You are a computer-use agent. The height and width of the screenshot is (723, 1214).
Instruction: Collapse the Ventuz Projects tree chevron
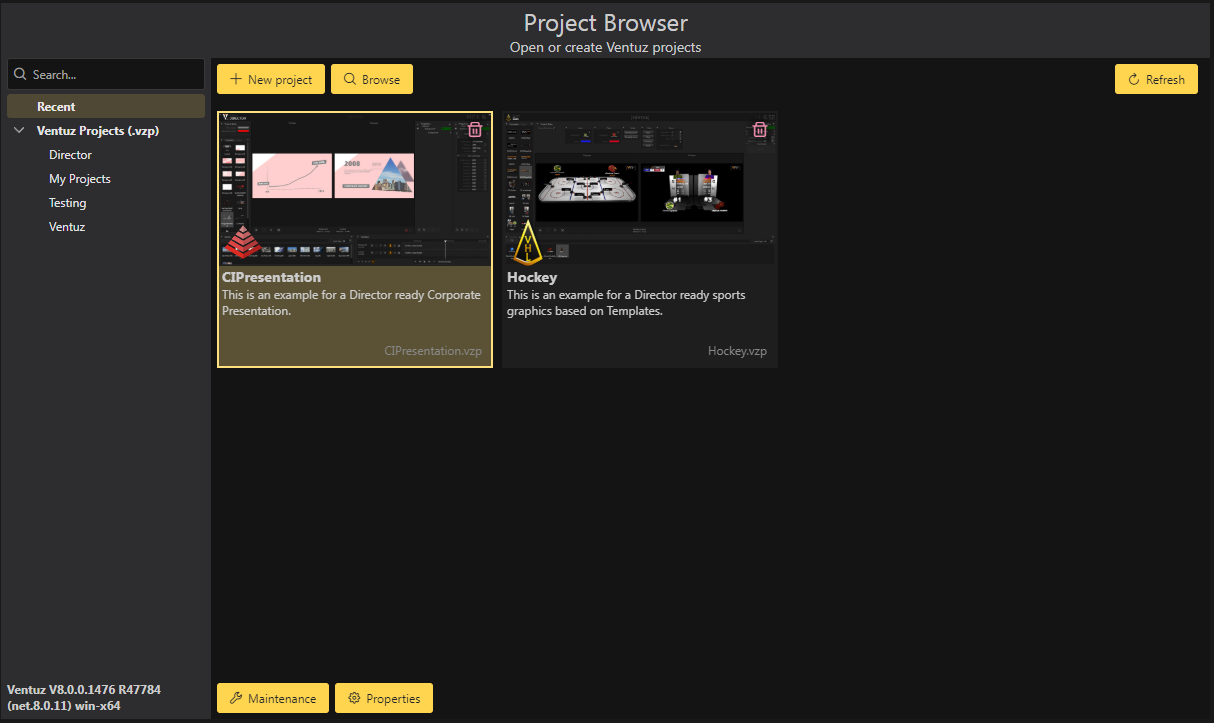point(19,131)
